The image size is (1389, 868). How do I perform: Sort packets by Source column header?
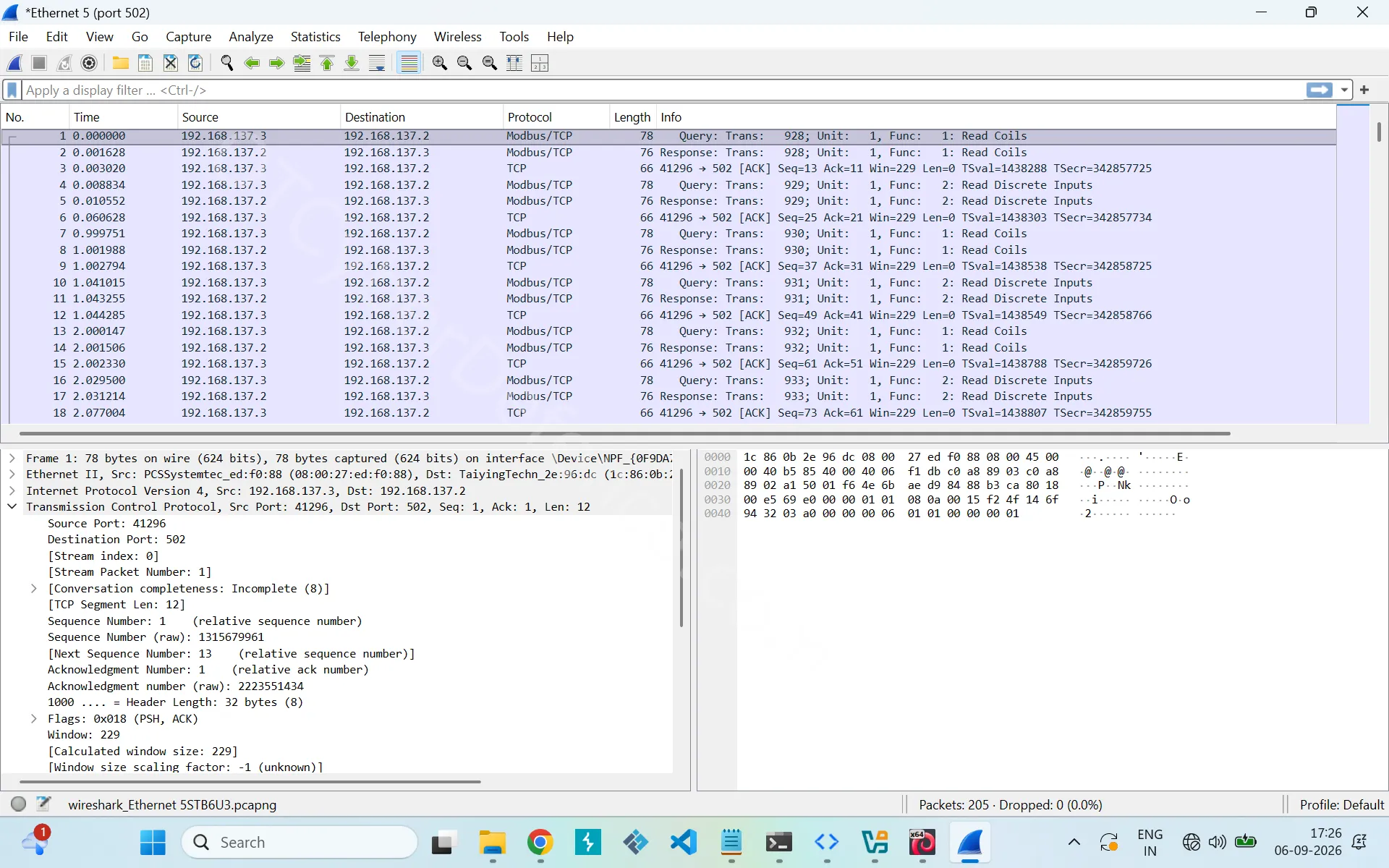(x=259, y=117)
